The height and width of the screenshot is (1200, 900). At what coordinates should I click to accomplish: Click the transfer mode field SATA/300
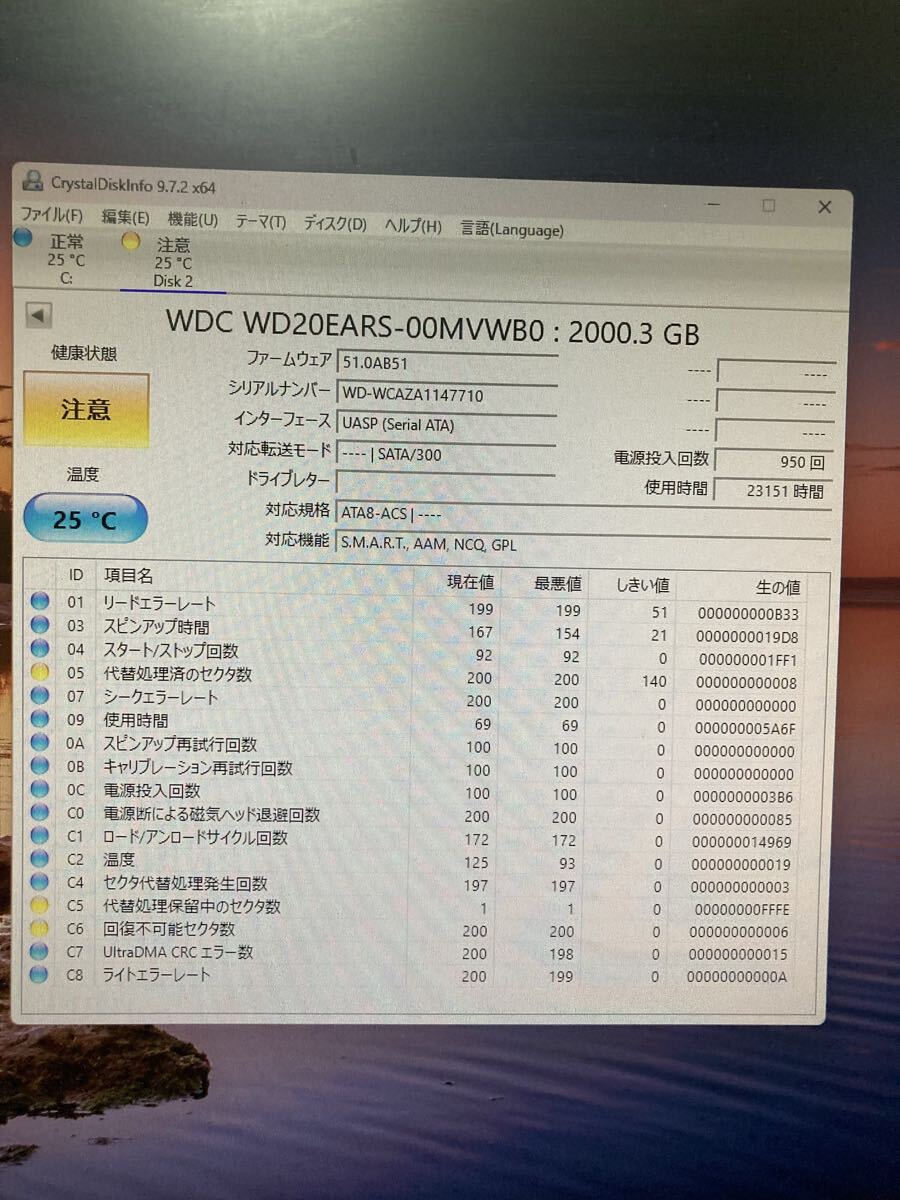tap(447, 454)
